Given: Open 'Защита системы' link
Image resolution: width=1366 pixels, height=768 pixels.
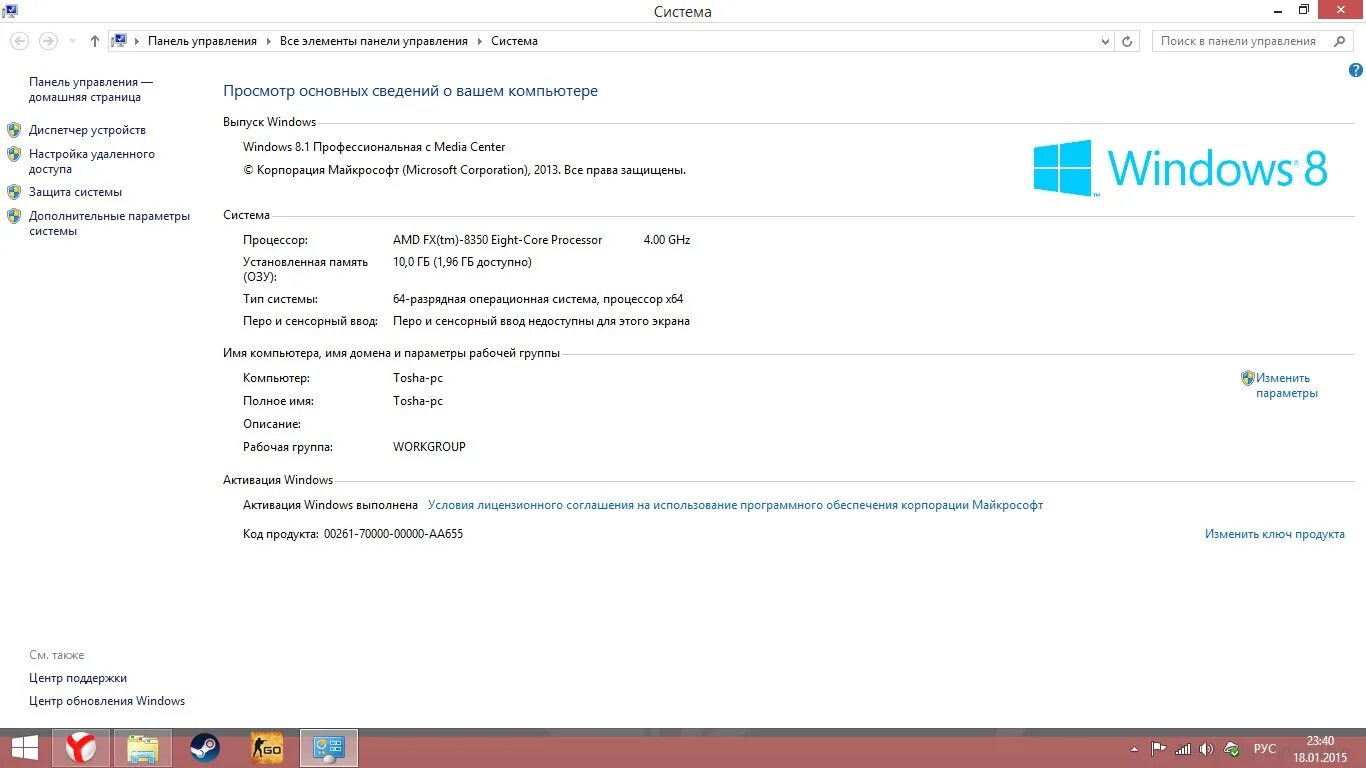Looking at the screenshot, I should (75, 192).
